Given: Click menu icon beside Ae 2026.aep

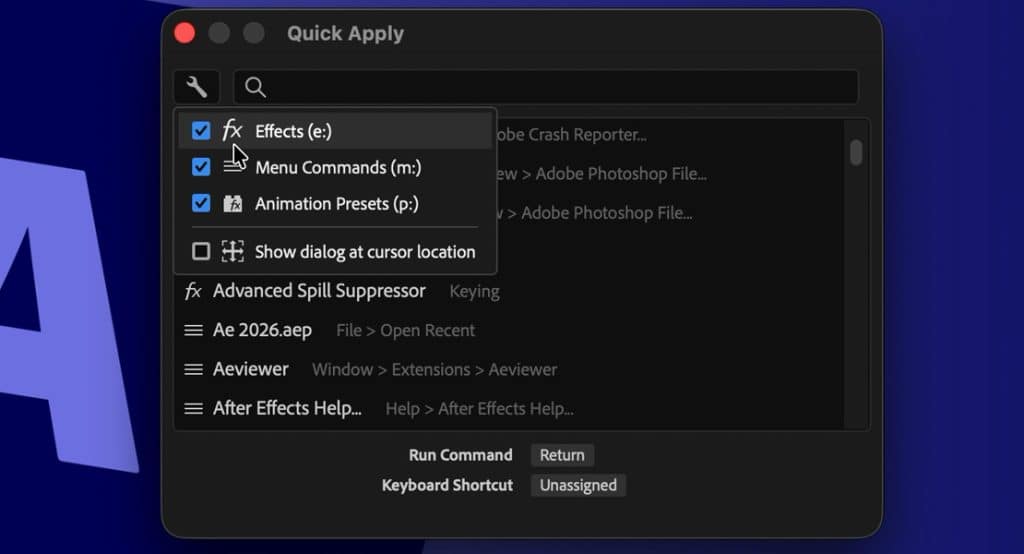Looking at the screenshot, I should [x=193, y=331].
